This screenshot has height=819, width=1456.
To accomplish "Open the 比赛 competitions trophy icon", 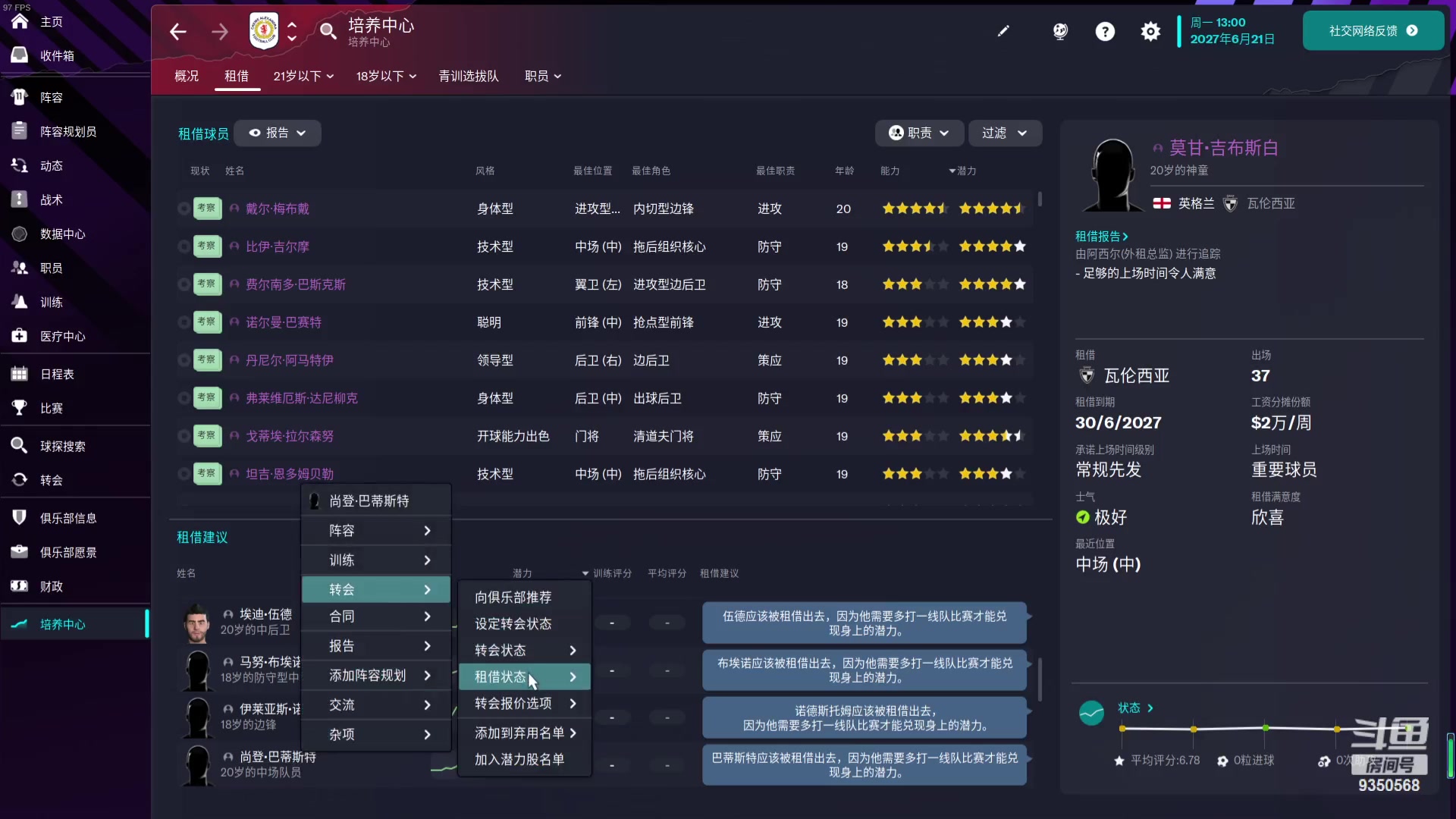I will 20,408.
